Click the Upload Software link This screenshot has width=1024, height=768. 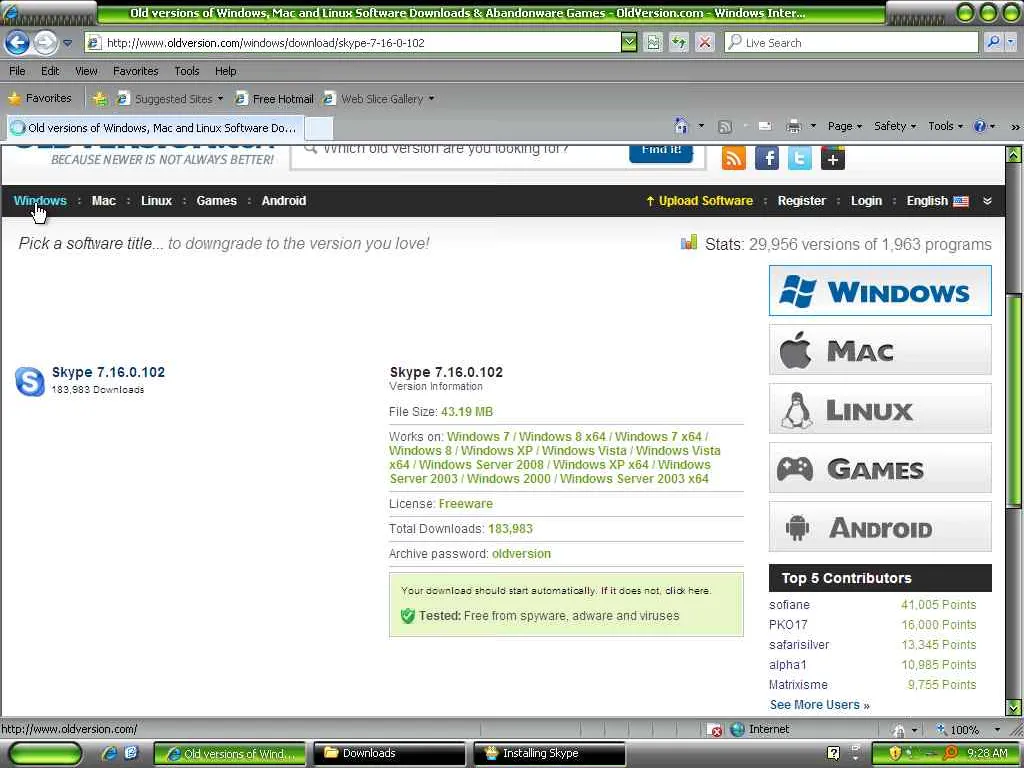[x=699, y=201]
